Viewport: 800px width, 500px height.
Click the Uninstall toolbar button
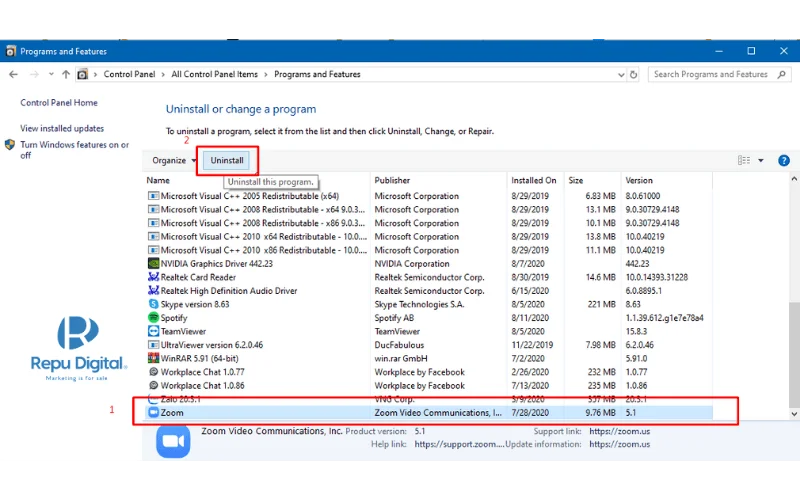(227, 160)
